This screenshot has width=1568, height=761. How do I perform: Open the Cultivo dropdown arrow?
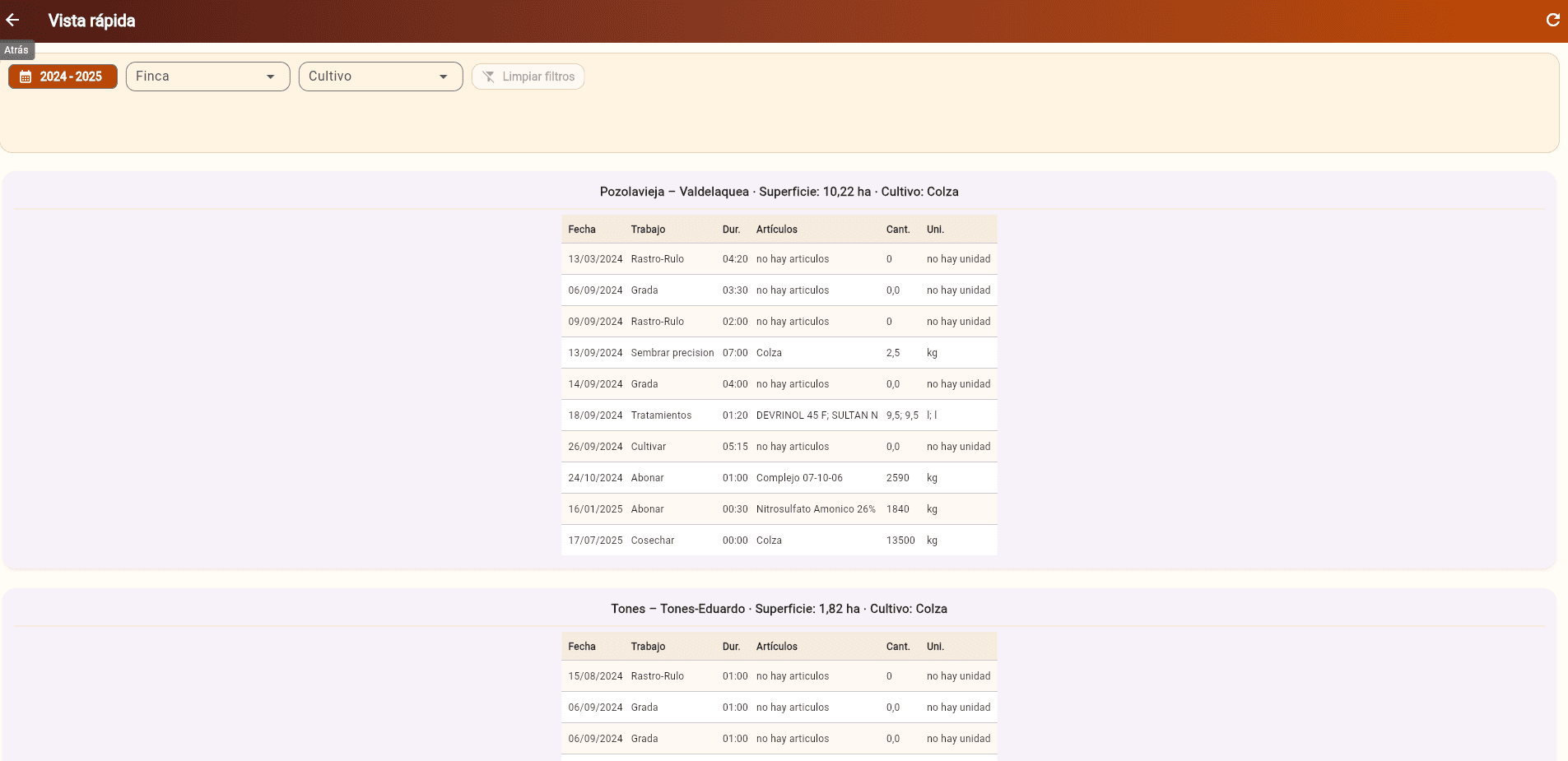click(x=443, y=77)
